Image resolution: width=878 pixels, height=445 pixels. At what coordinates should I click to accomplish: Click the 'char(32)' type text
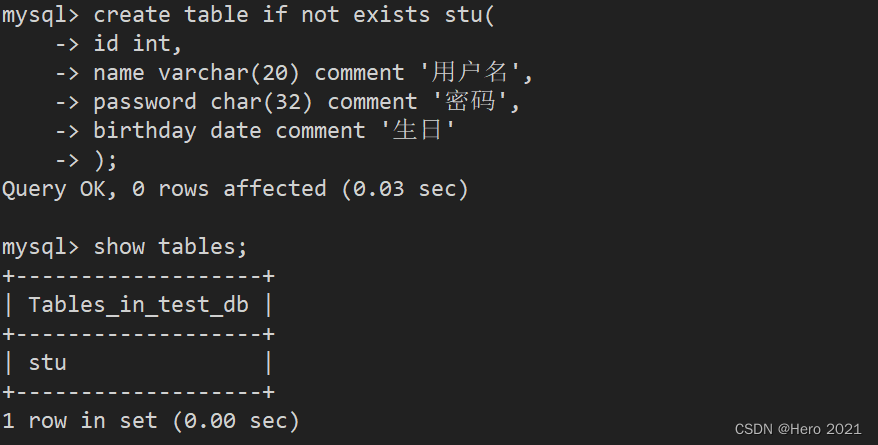click(261, 102)
